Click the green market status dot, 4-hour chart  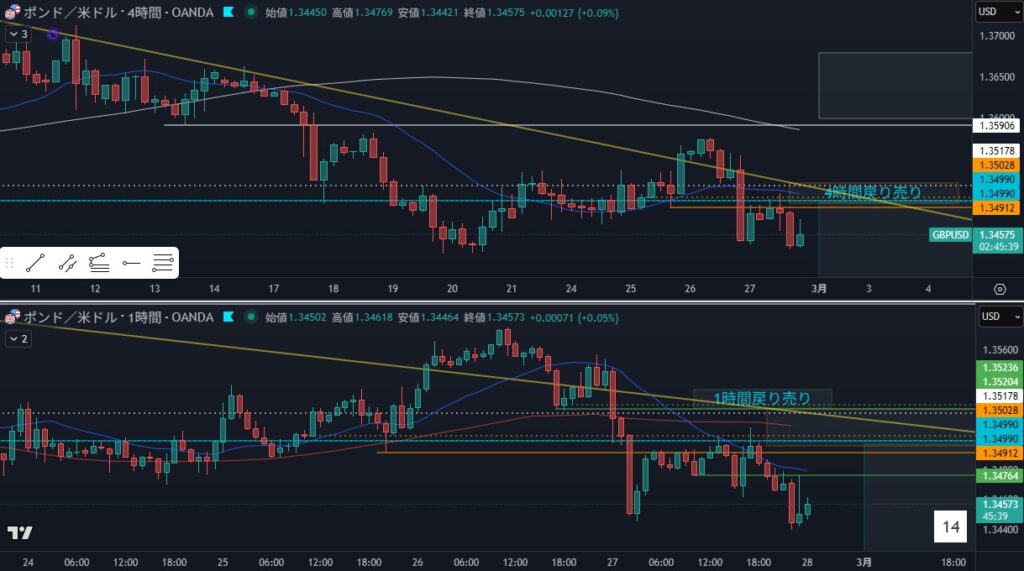coord(249,13)
